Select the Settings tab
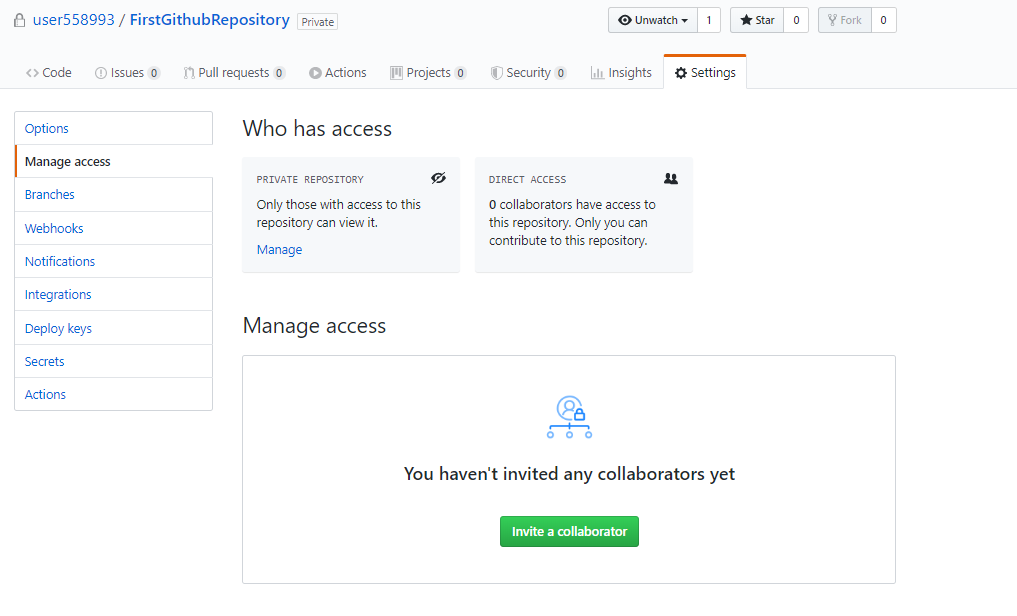 [705, 73]
